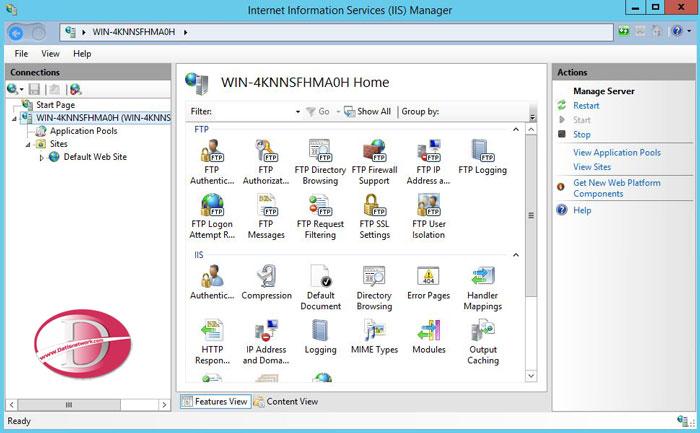Open the File menu
This screenshot has width=700, height=433.
(x=21, y=54)
